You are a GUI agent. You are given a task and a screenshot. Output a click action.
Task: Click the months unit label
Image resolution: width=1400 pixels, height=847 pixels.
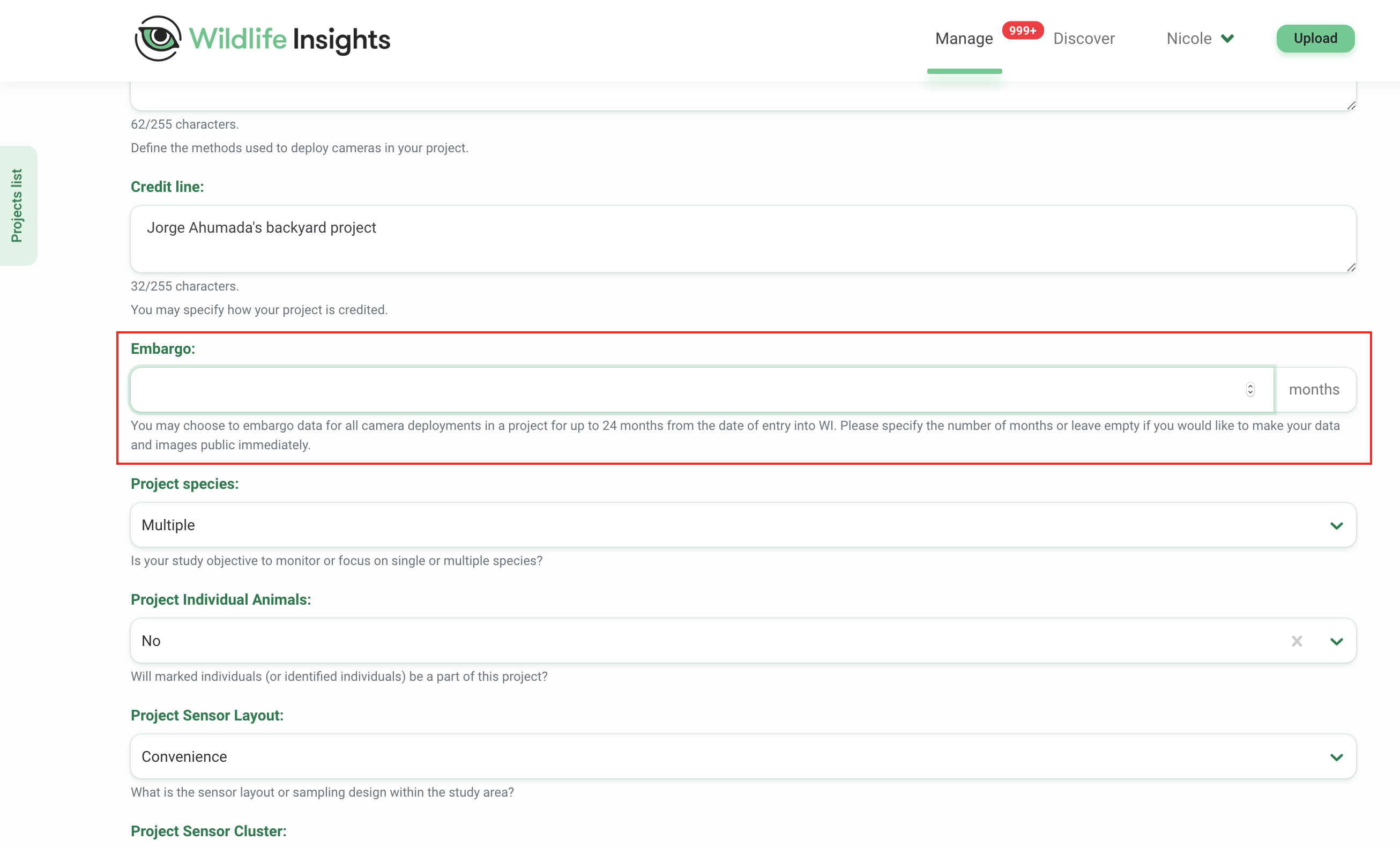[x=1314, y=389]
